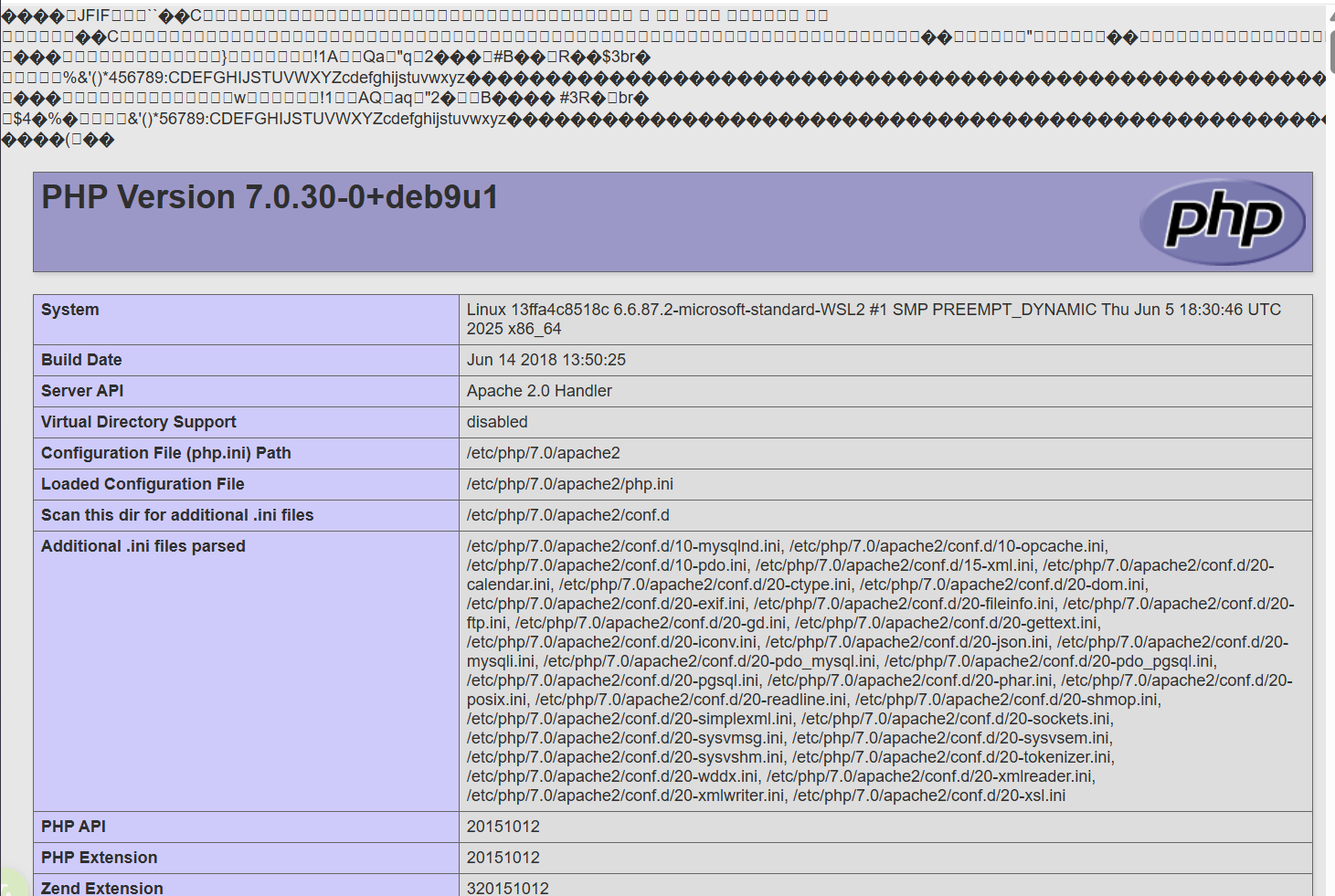Select 20151012 in the PHP API row
Screen dimensions: 1335x896
coord(503,827)
